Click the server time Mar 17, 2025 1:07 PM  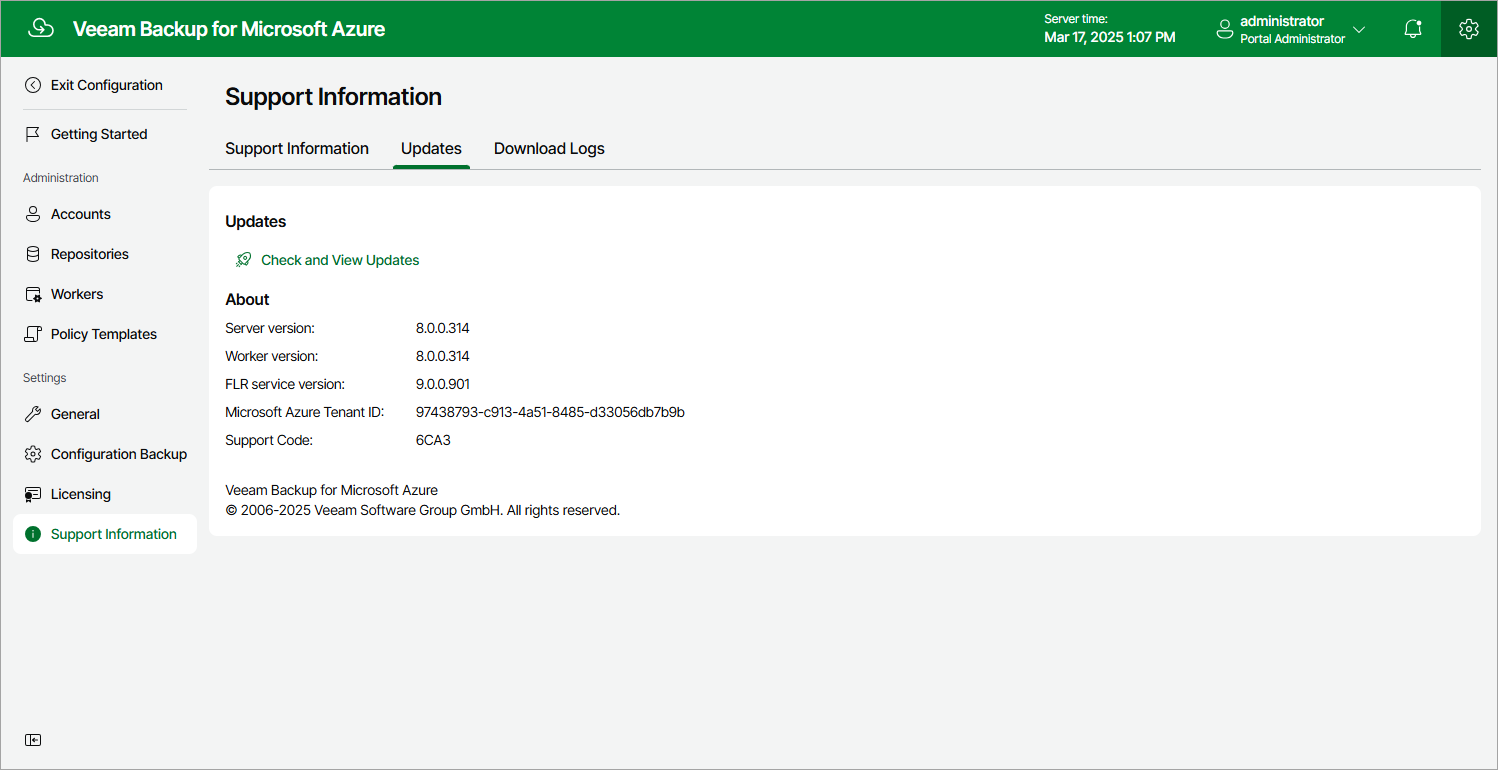1110,37
